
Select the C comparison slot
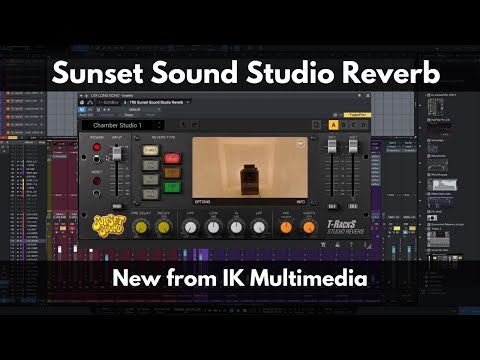point(353,125)
